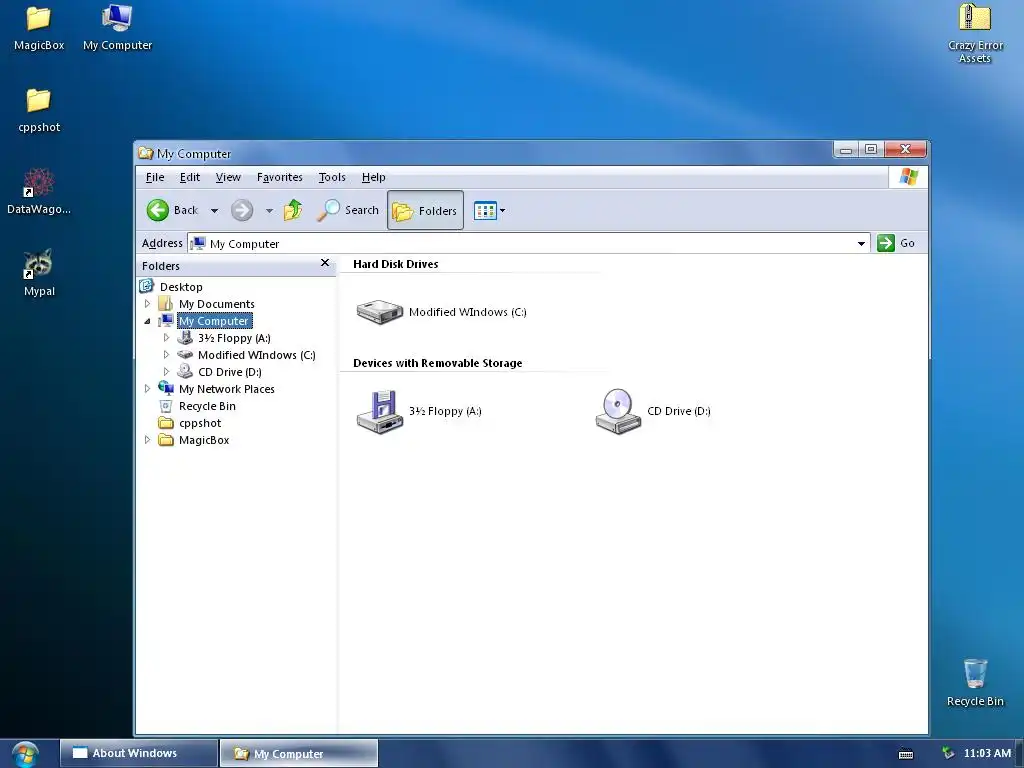Select cppshot desktop folder
The width and height of the screenshot is (1024, 768).
[x=39, y=110]
